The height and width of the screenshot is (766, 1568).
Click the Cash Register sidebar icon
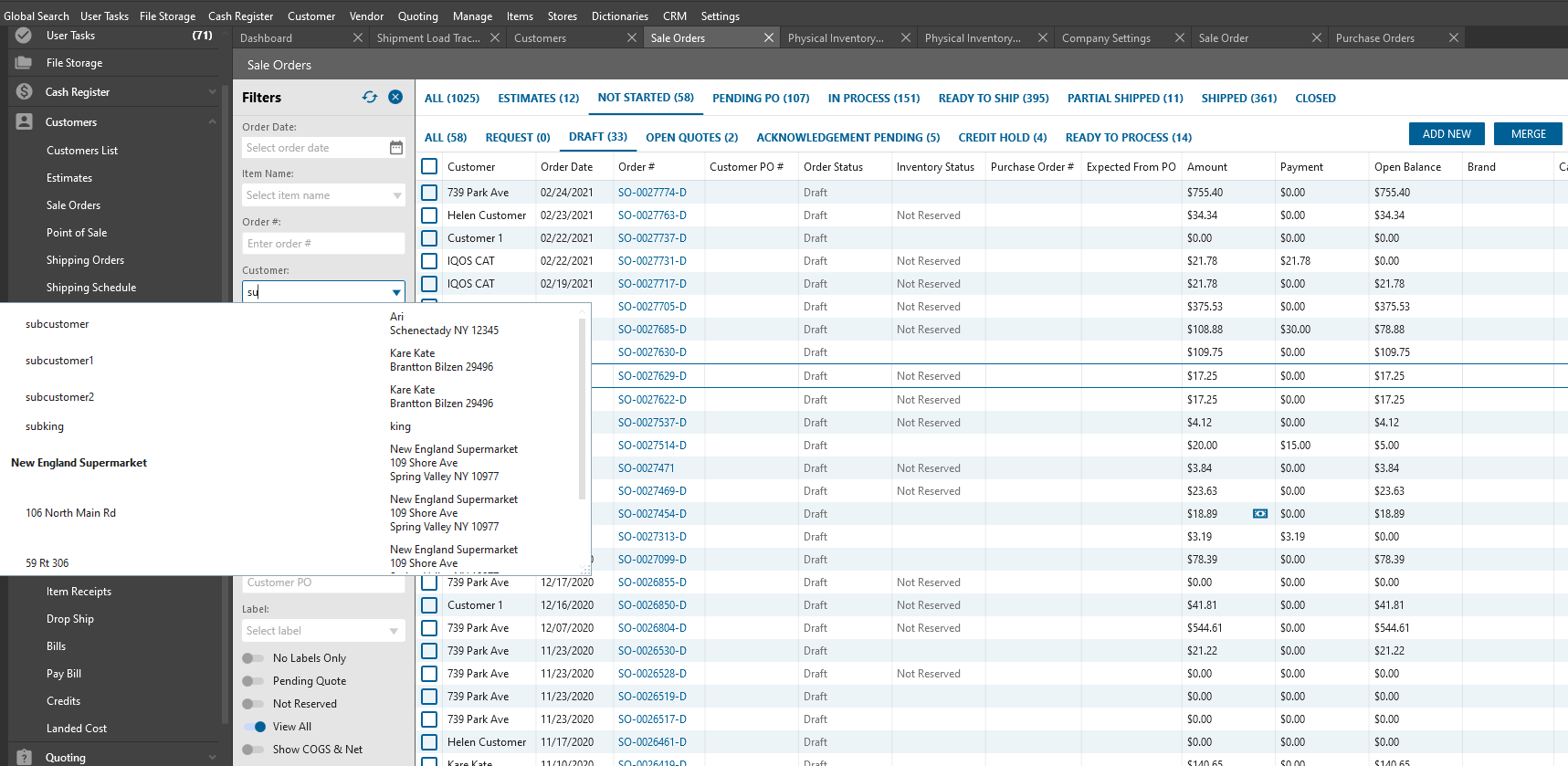25,92
